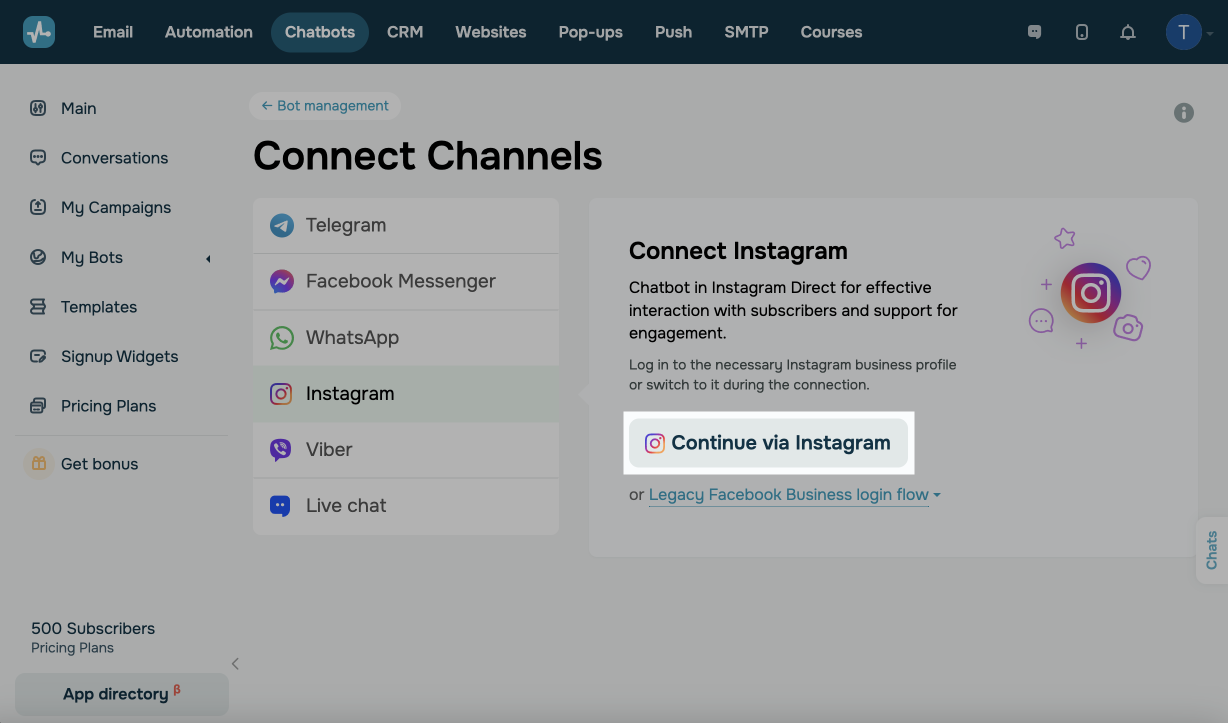Screen dimensions: 1228x723
Task: Click the Main sidebar icon
Action: tap(38, 108)
